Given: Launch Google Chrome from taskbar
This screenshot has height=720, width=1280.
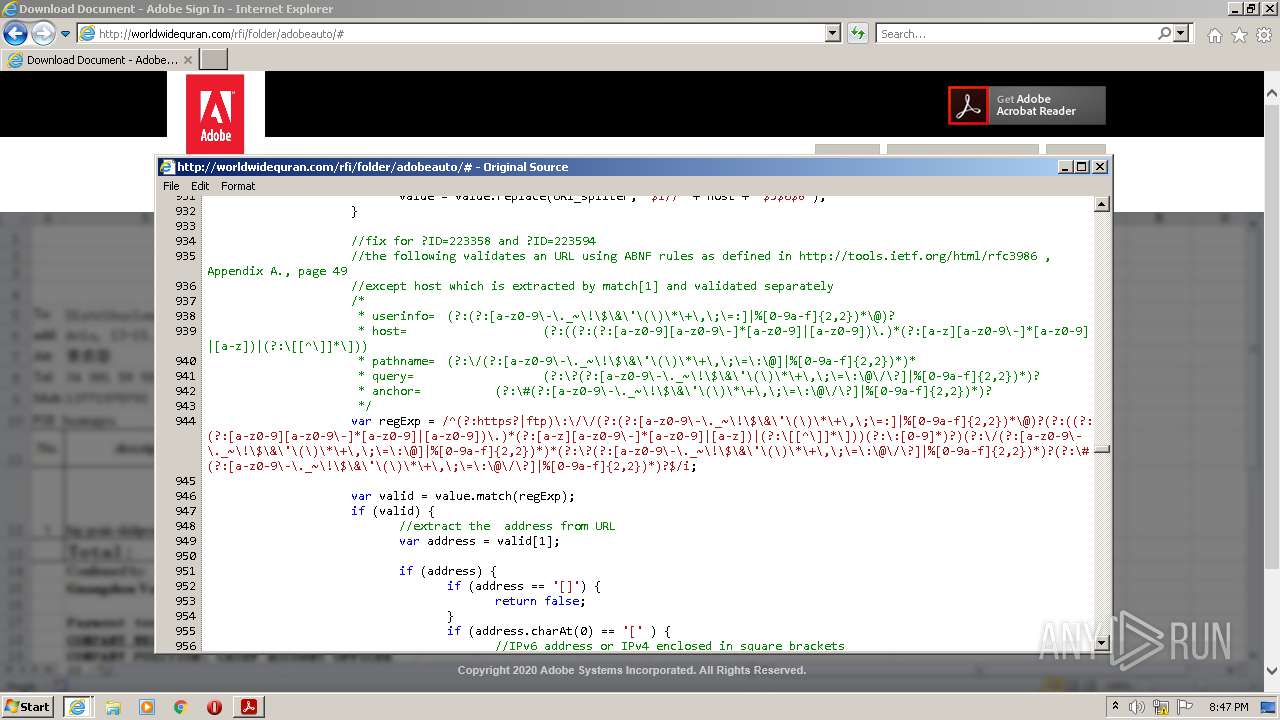Looking at the screenshot, I should coord(181,707).
